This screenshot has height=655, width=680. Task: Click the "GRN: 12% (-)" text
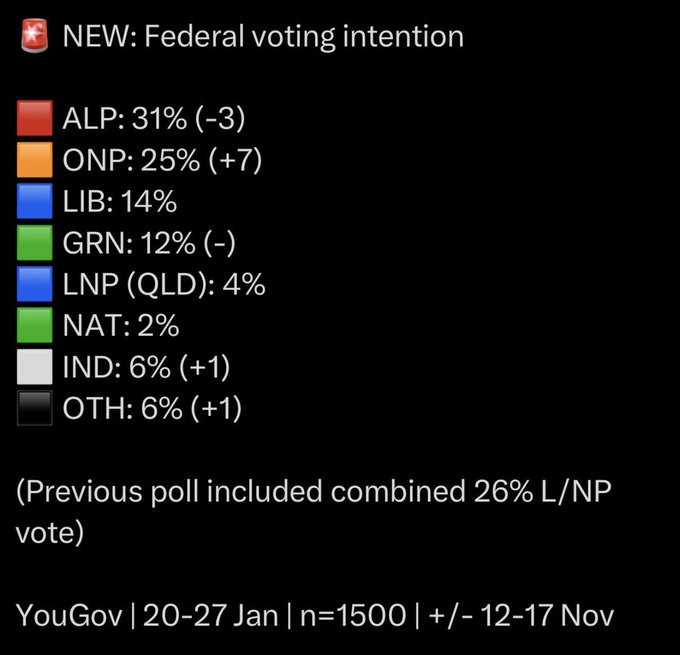point(152,243)
